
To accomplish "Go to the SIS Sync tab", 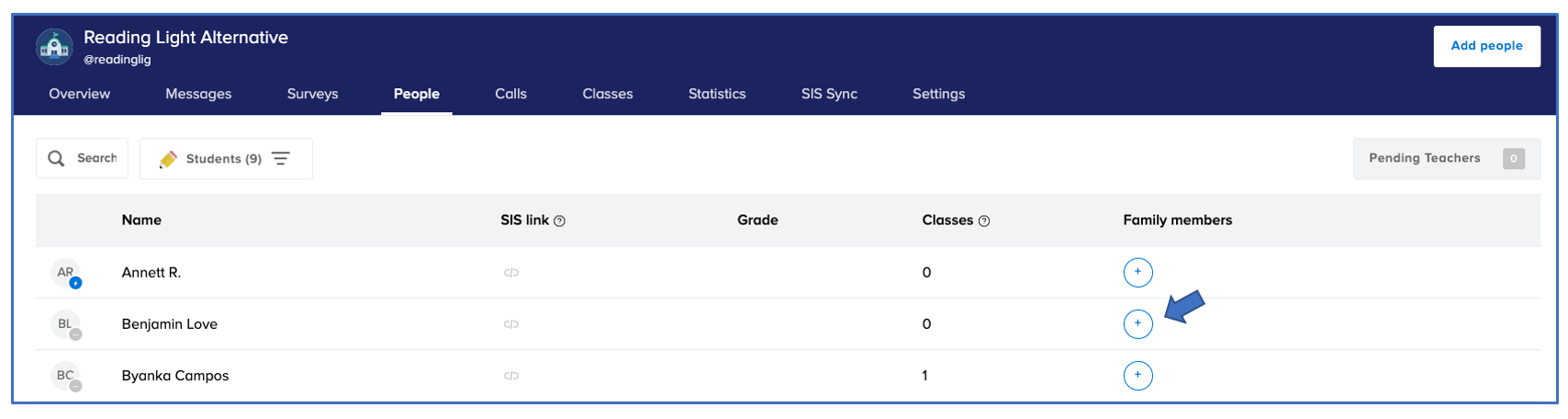I will (x=829, y=94).
